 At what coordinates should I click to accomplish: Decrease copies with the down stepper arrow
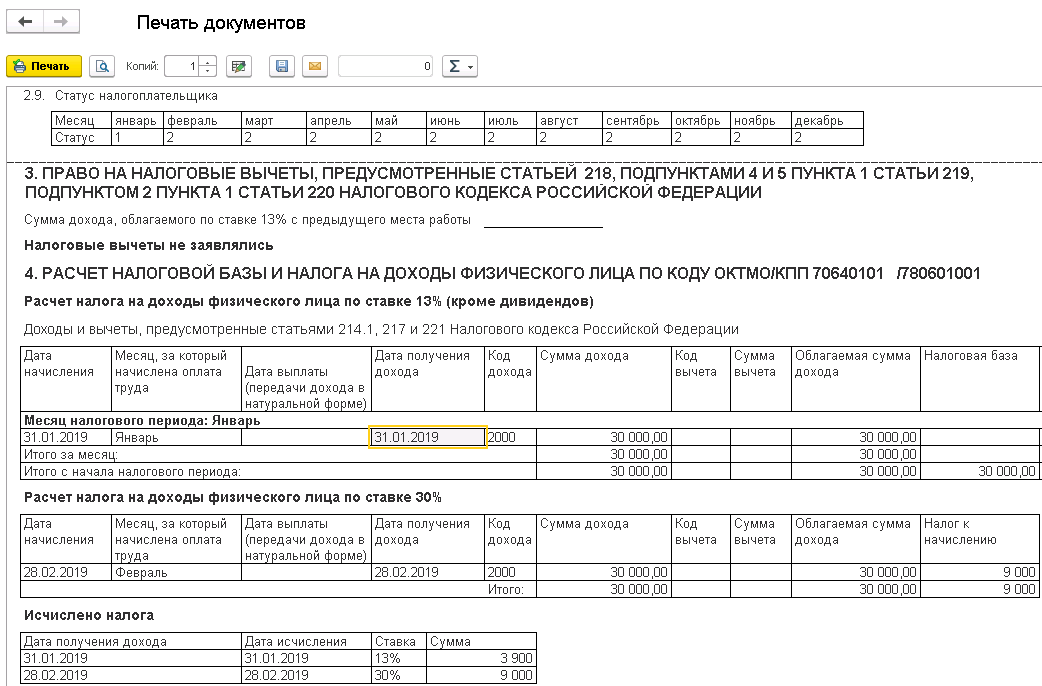(209, 71)
